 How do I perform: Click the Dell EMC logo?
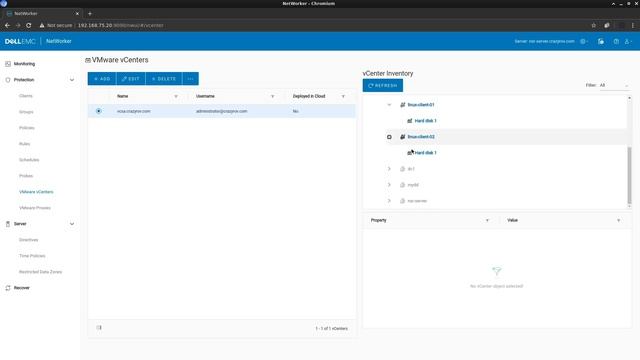(x=20, y=41)
